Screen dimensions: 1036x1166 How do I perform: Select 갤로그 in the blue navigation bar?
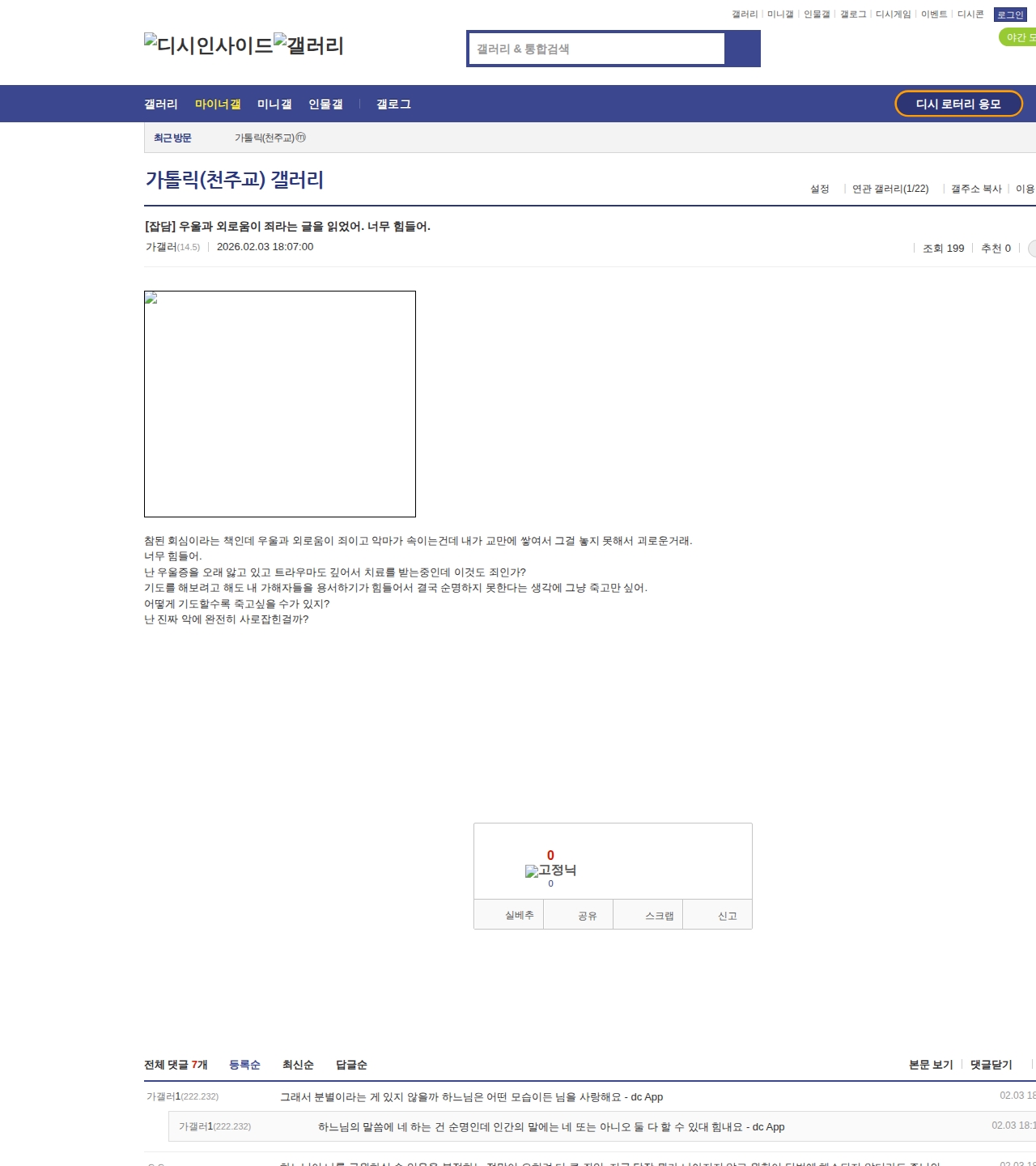(393, 104)
